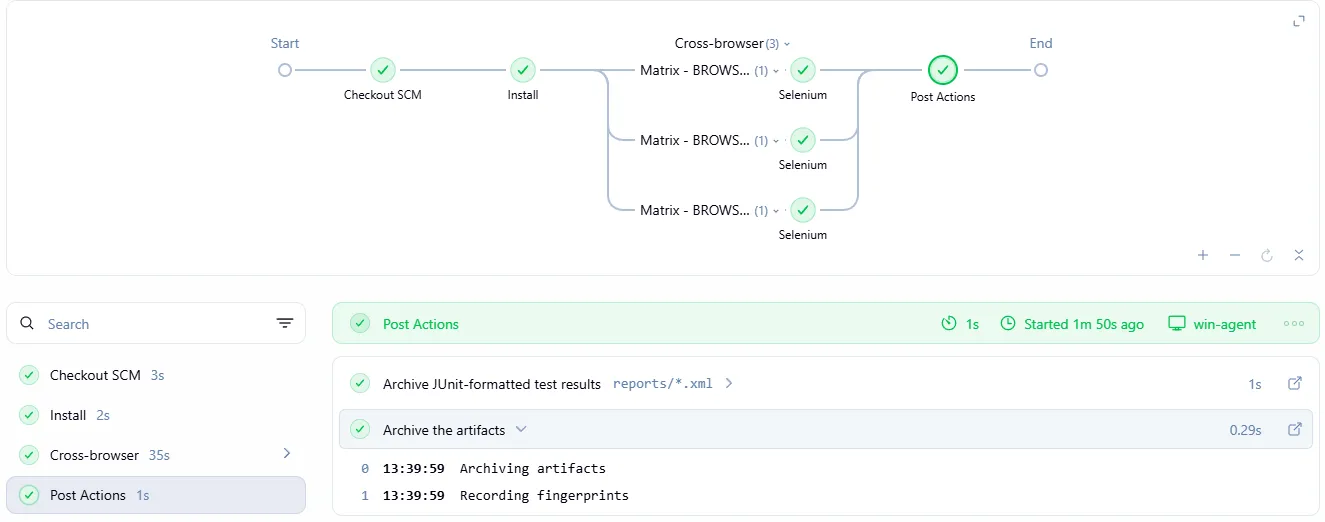The image size is (1325, 522).
Task: Select the Install graph node
Action: tap(523, 70)
